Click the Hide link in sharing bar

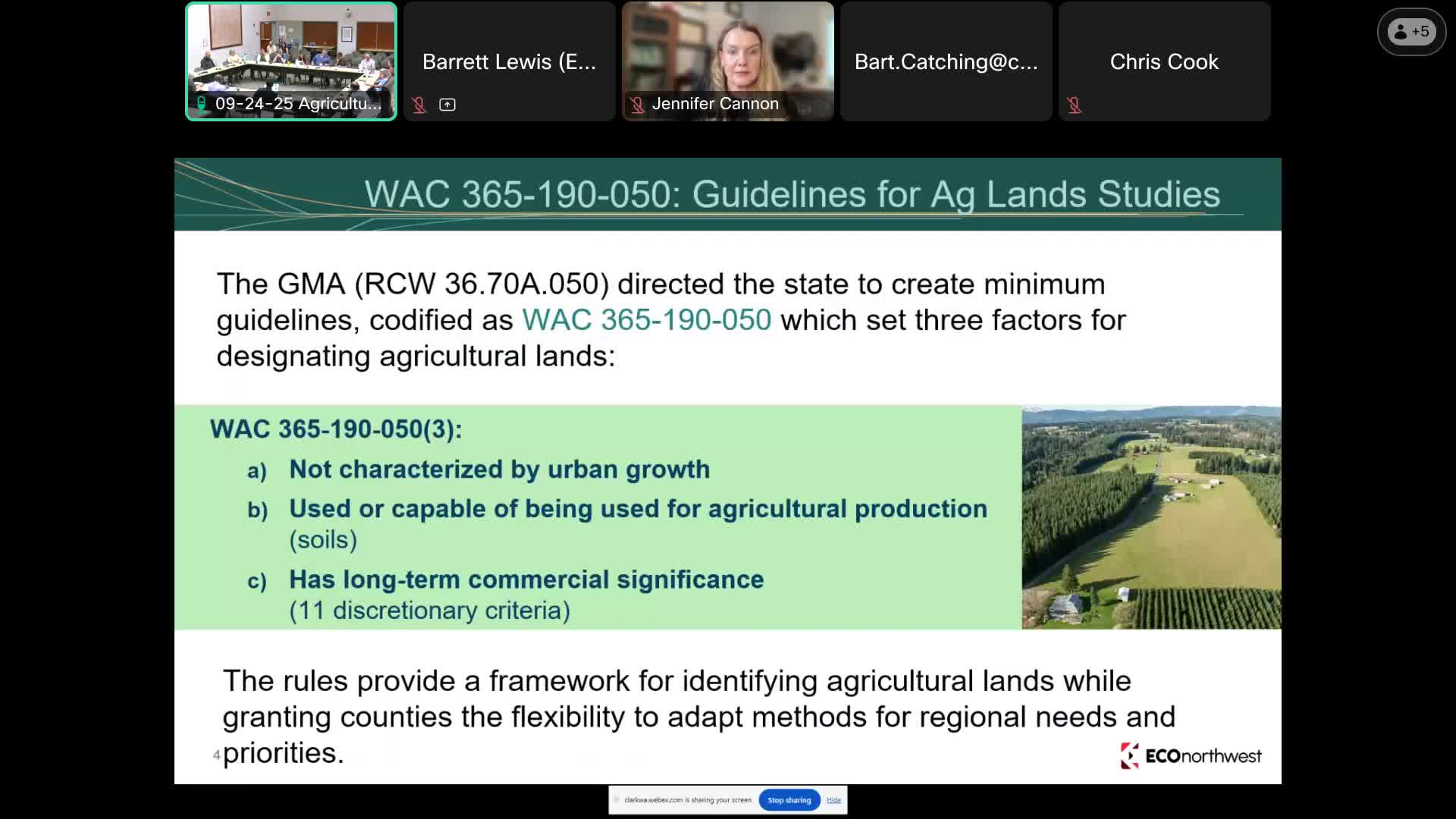coord(833,800)
